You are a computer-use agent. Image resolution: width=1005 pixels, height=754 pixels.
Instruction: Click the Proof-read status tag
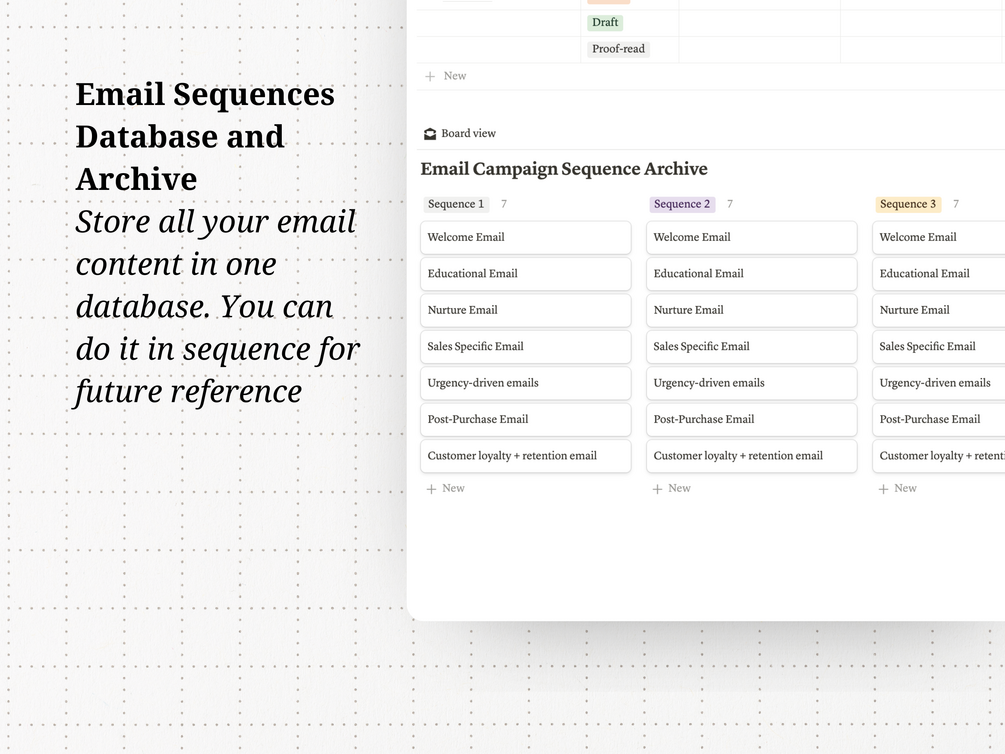pyautogui.click(x=618, y=49)
